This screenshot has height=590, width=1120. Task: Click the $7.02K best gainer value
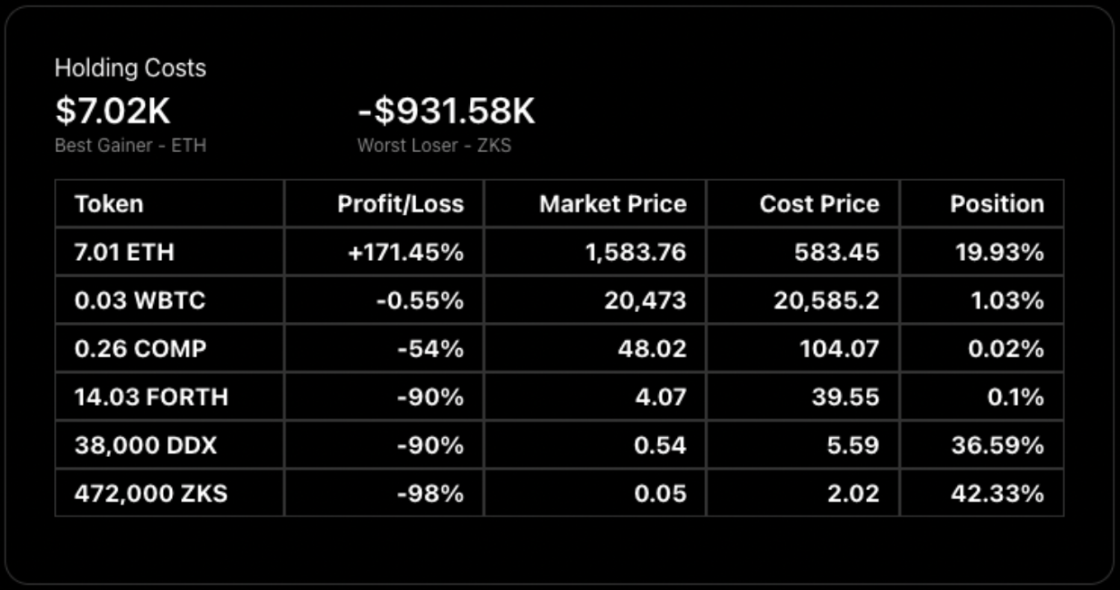point(112,111)
